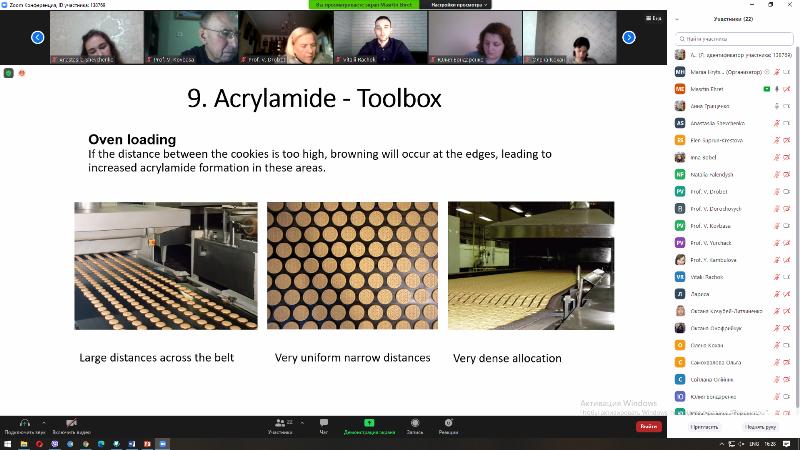Click the AS participant avatar
The width and height of the screenshot is (800, 450).
[x=680, y=123]
